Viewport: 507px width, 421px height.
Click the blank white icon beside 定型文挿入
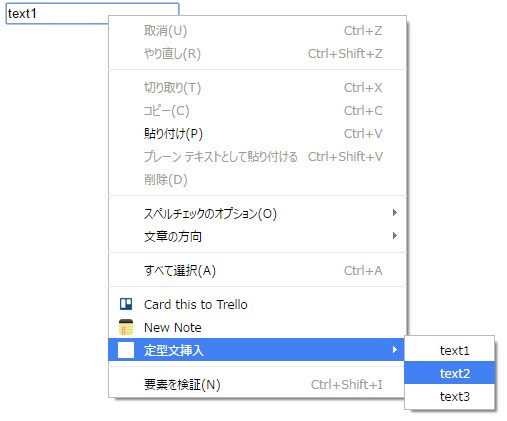126,350
